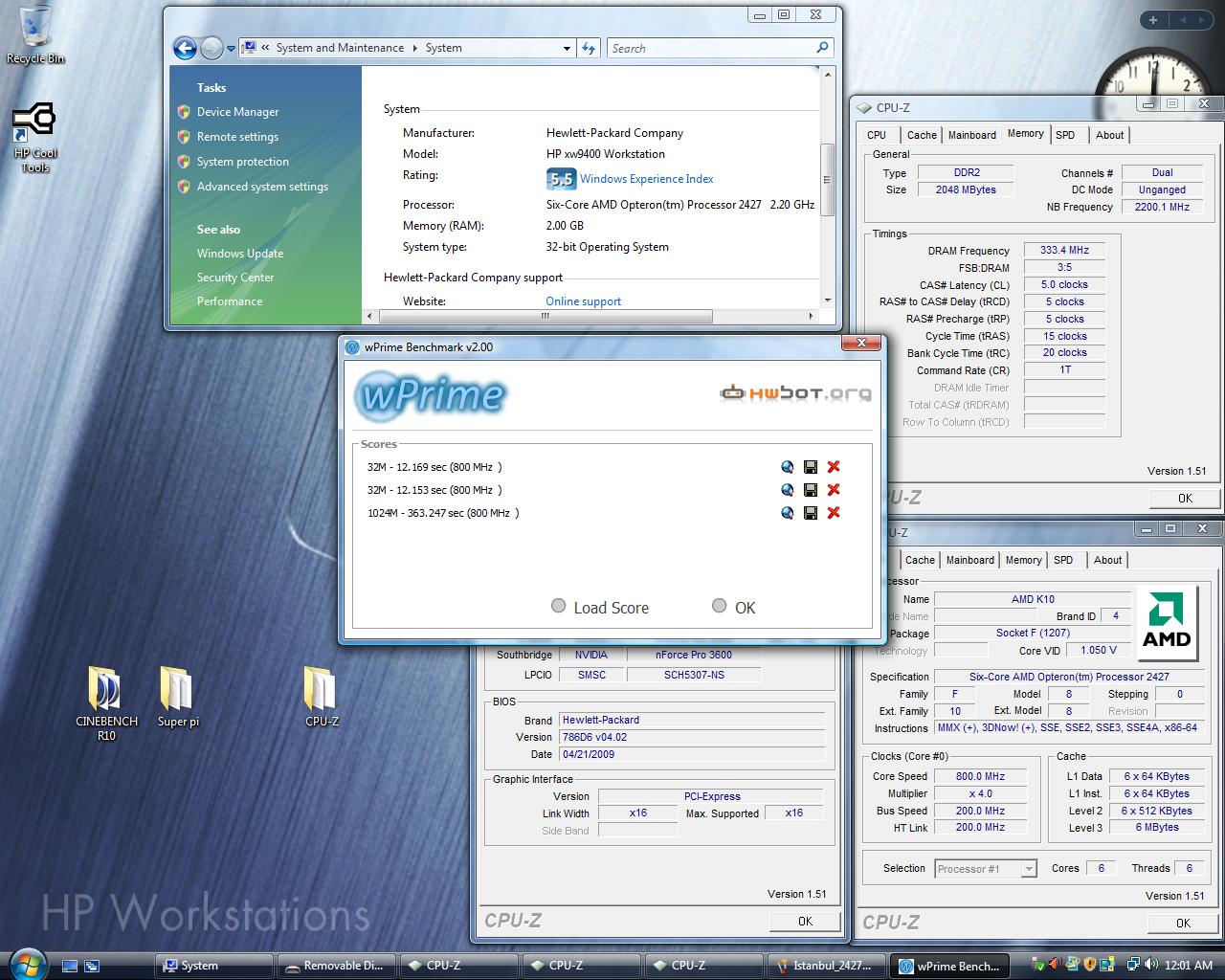This screenshot has width=1225, height=980.
Task: Save the 1024M 363.247 sec score
Action: coord(811,513)
